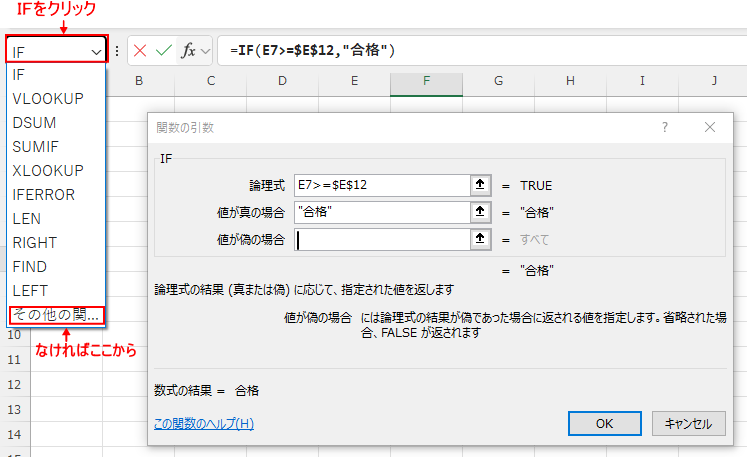Select LEN in the function dropdown list
This screenshot has width=747, height=457.
pos(56,219)
